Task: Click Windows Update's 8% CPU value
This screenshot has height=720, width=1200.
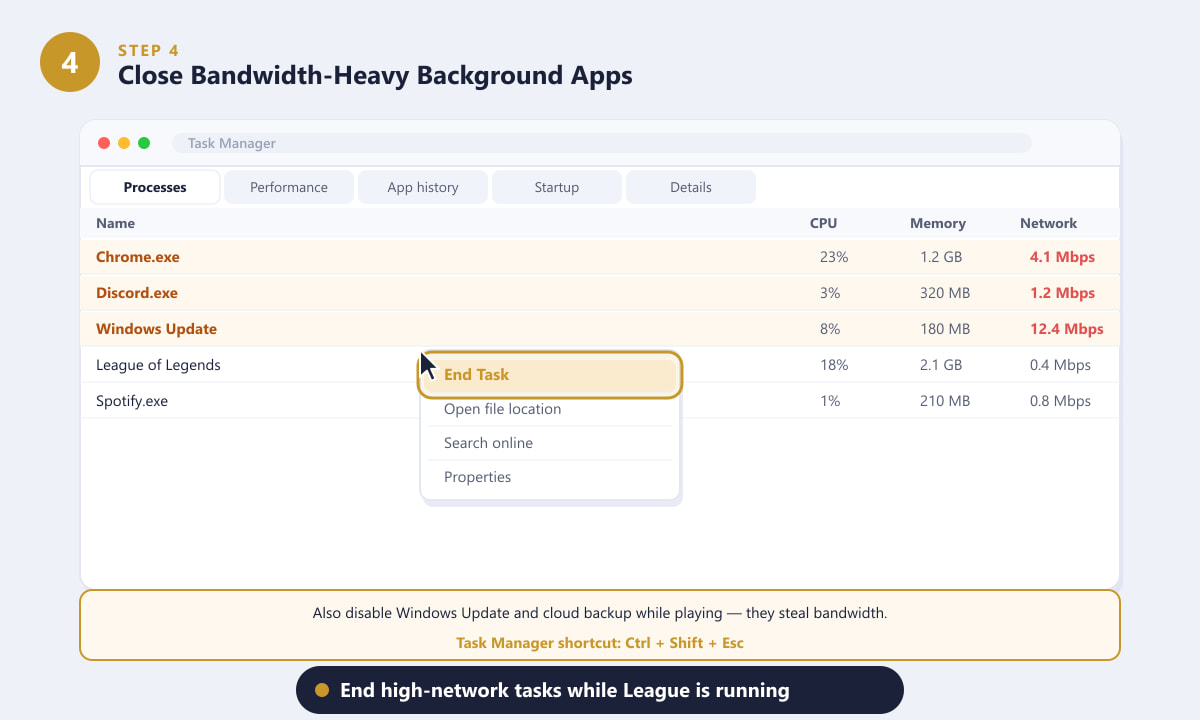Action: (830, 329)
